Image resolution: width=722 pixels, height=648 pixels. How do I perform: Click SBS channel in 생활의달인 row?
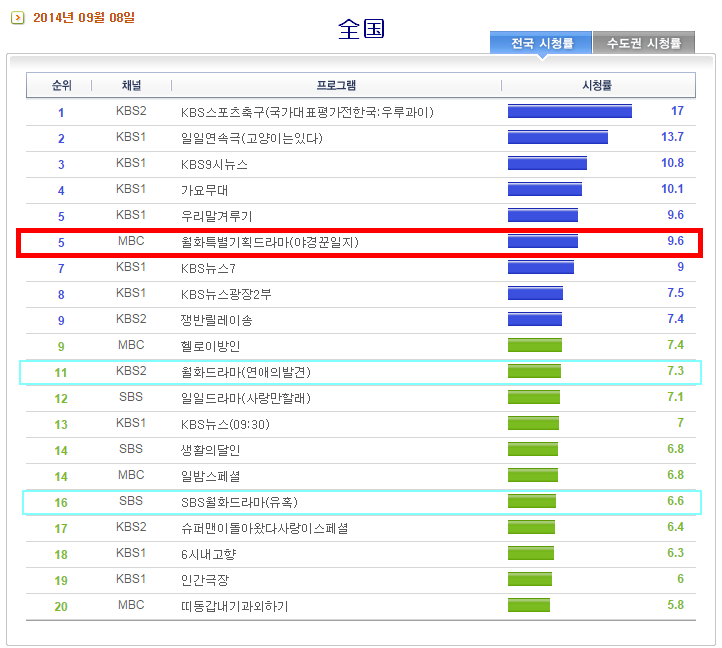pos(131,449)
